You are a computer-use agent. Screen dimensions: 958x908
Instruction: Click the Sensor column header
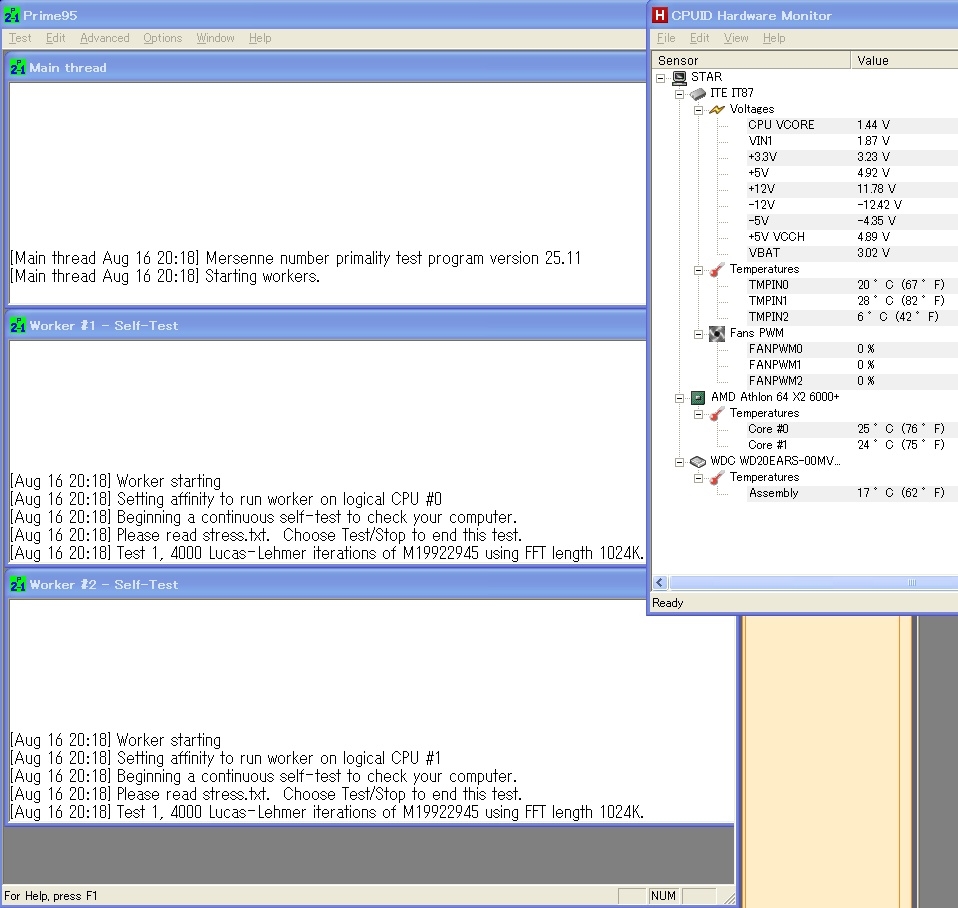pos(750,60)
